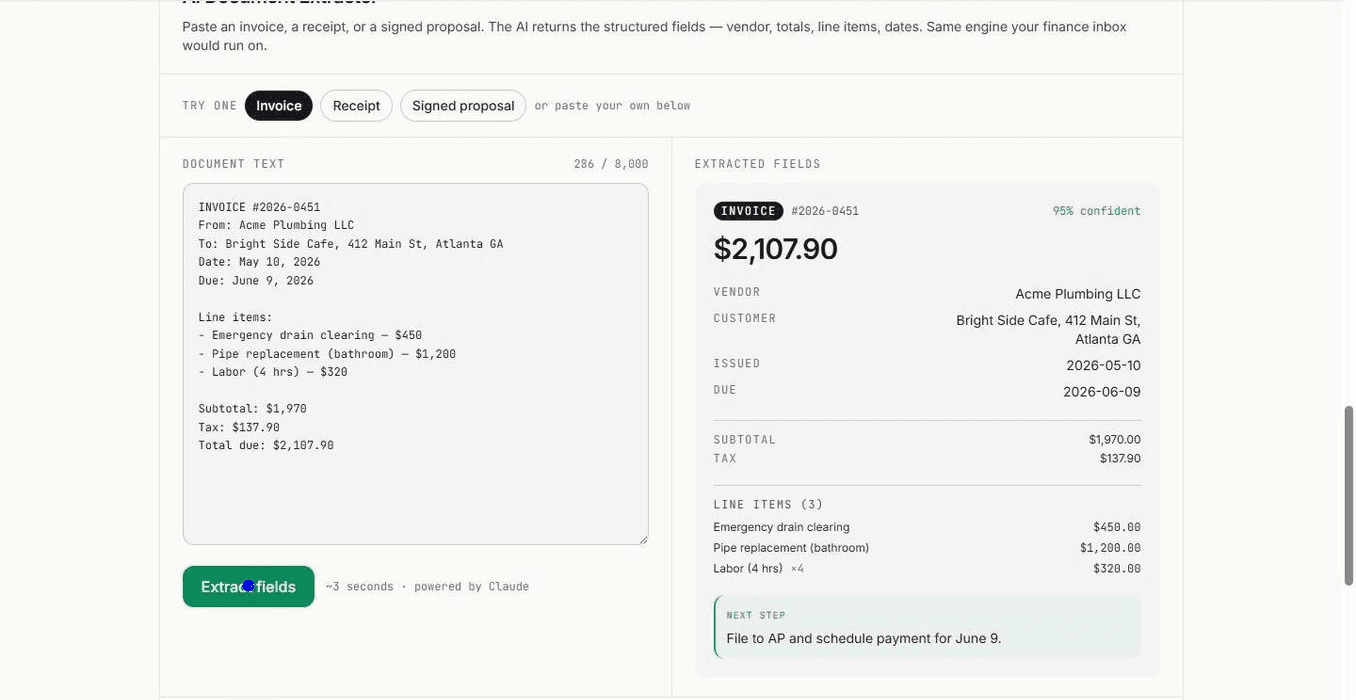The height and width of the screenshot is (700, 1356).
Task: Click the Emergency drain clearing line item
Action: point(781,527)
